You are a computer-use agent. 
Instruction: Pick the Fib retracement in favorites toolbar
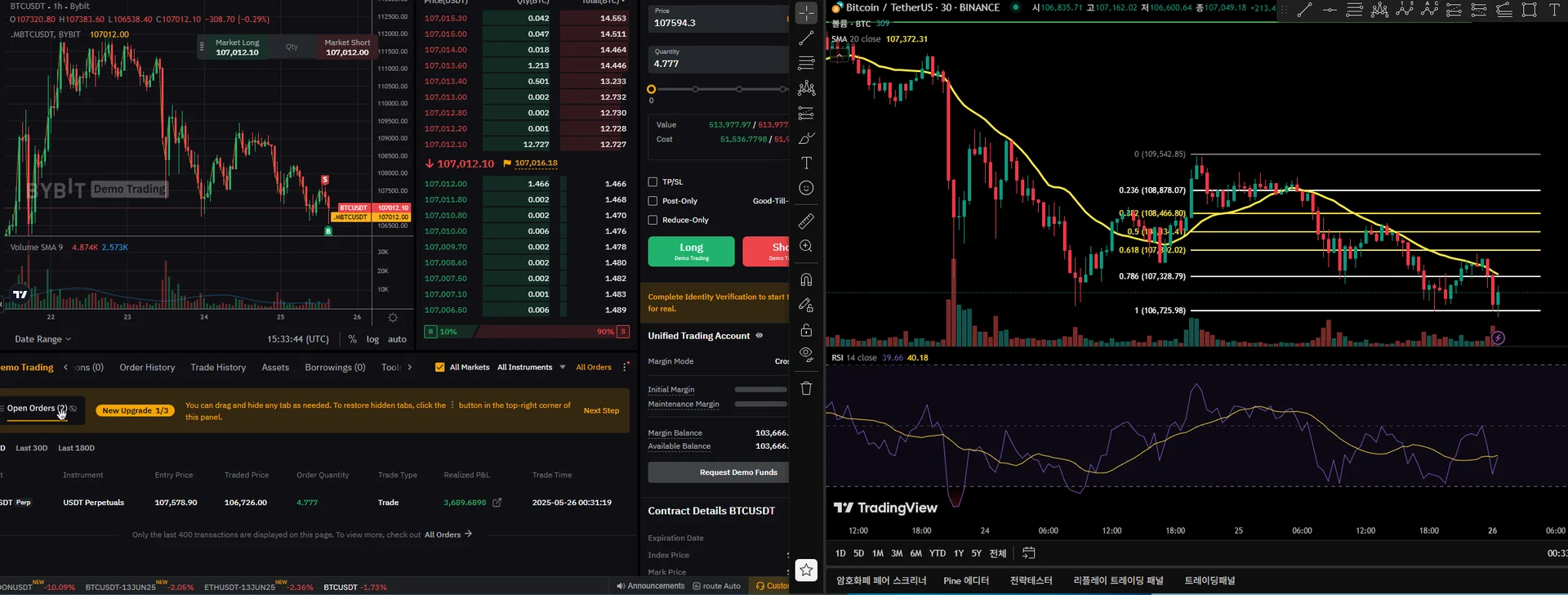[1354, 10]
